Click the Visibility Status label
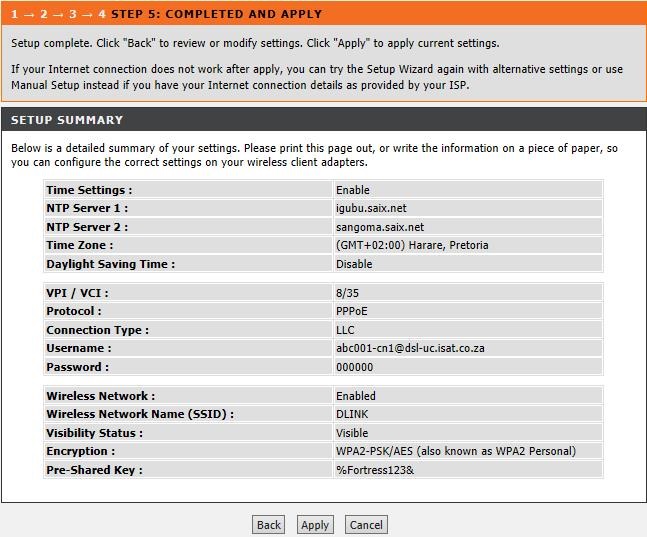 click(x=94, y=433)
